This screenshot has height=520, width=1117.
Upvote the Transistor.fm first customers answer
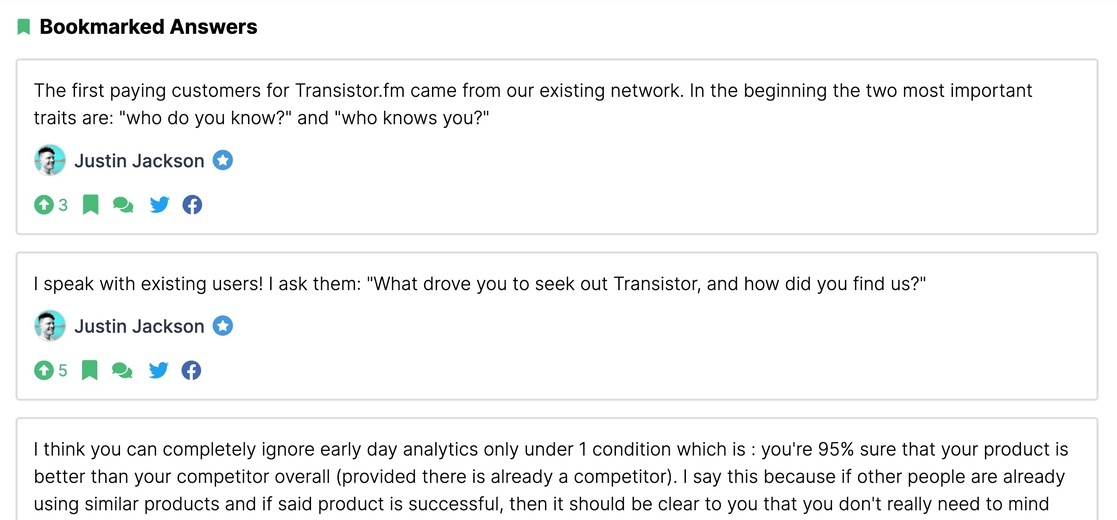click(44, 205)
